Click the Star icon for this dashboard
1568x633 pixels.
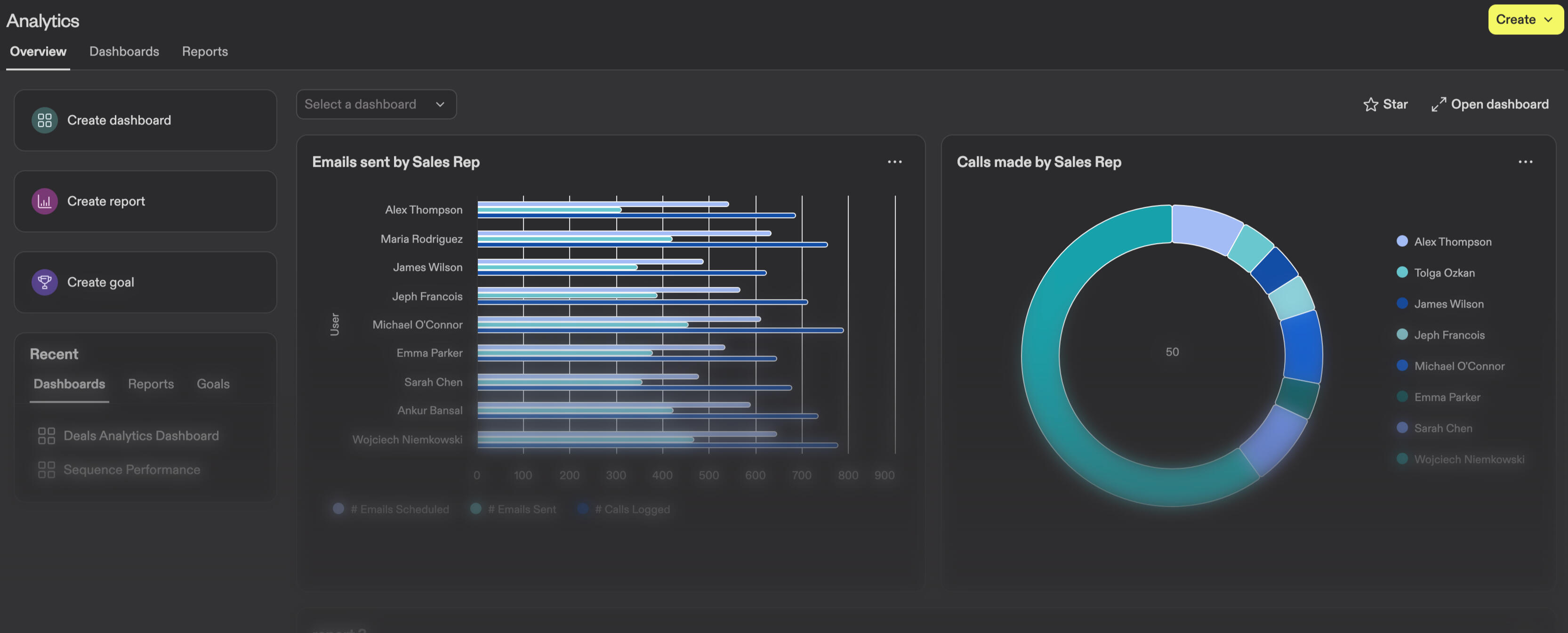[x=1370, y=105]
